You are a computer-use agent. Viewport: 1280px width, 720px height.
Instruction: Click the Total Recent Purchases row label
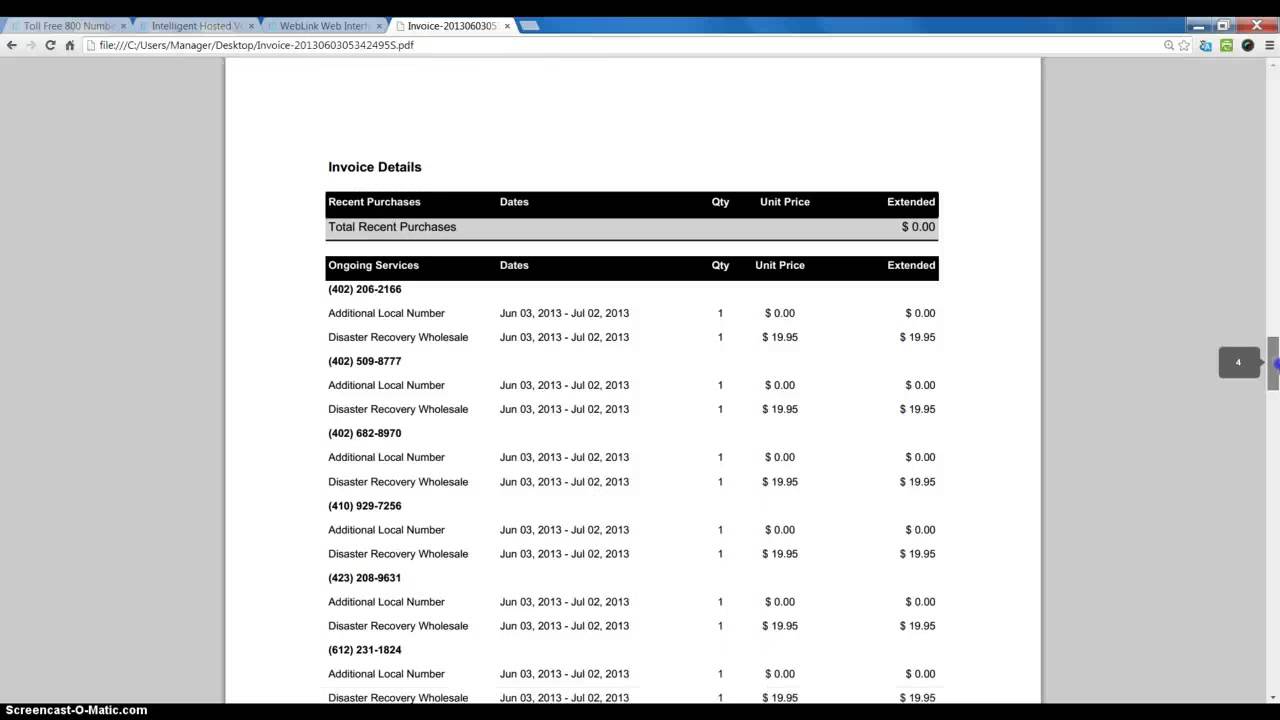click(x=392, y=227)
